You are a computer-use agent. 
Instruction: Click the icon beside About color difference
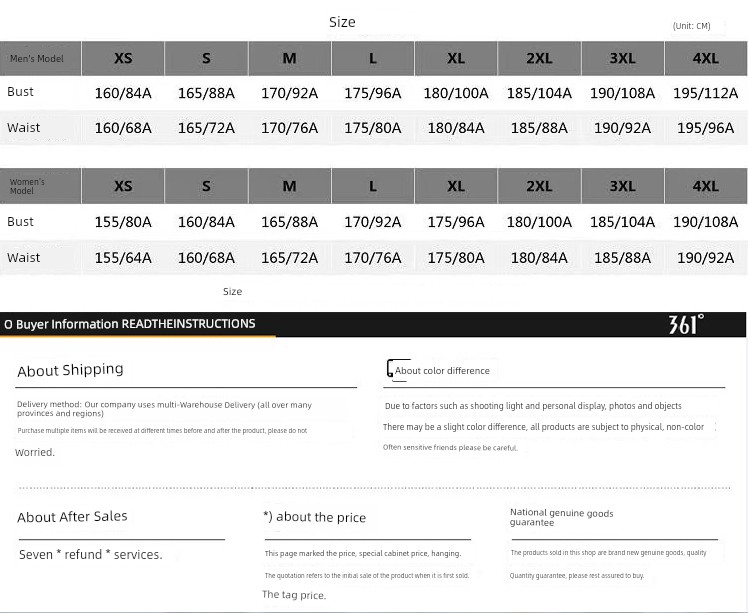(389, 370)
